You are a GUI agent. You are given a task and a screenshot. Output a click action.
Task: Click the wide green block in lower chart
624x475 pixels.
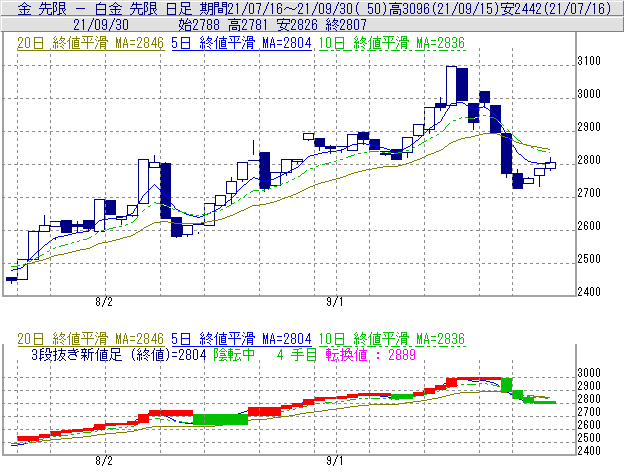click(220, 419)
